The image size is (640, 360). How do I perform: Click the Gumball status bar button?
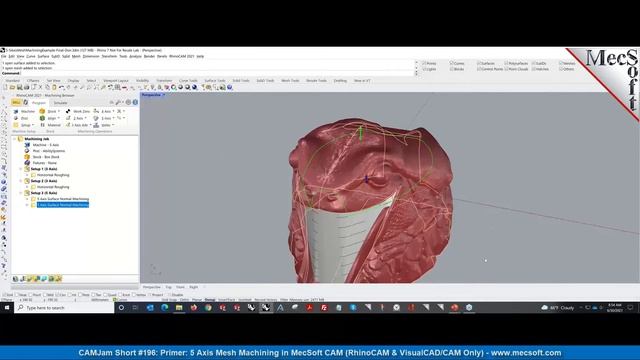click(x=245, y=300)
